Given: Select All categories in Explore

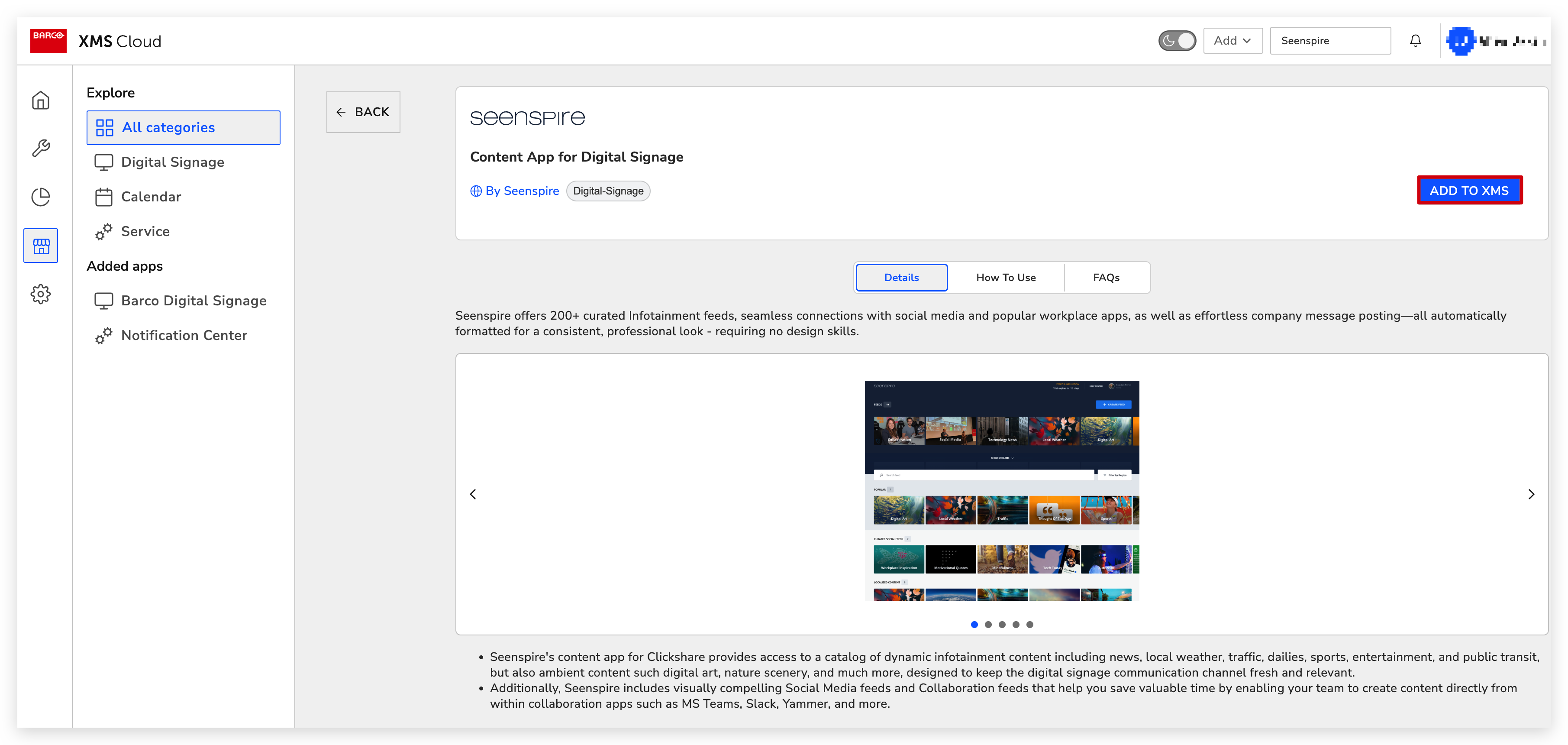Looking at the screenshot, I should (183, 127).
